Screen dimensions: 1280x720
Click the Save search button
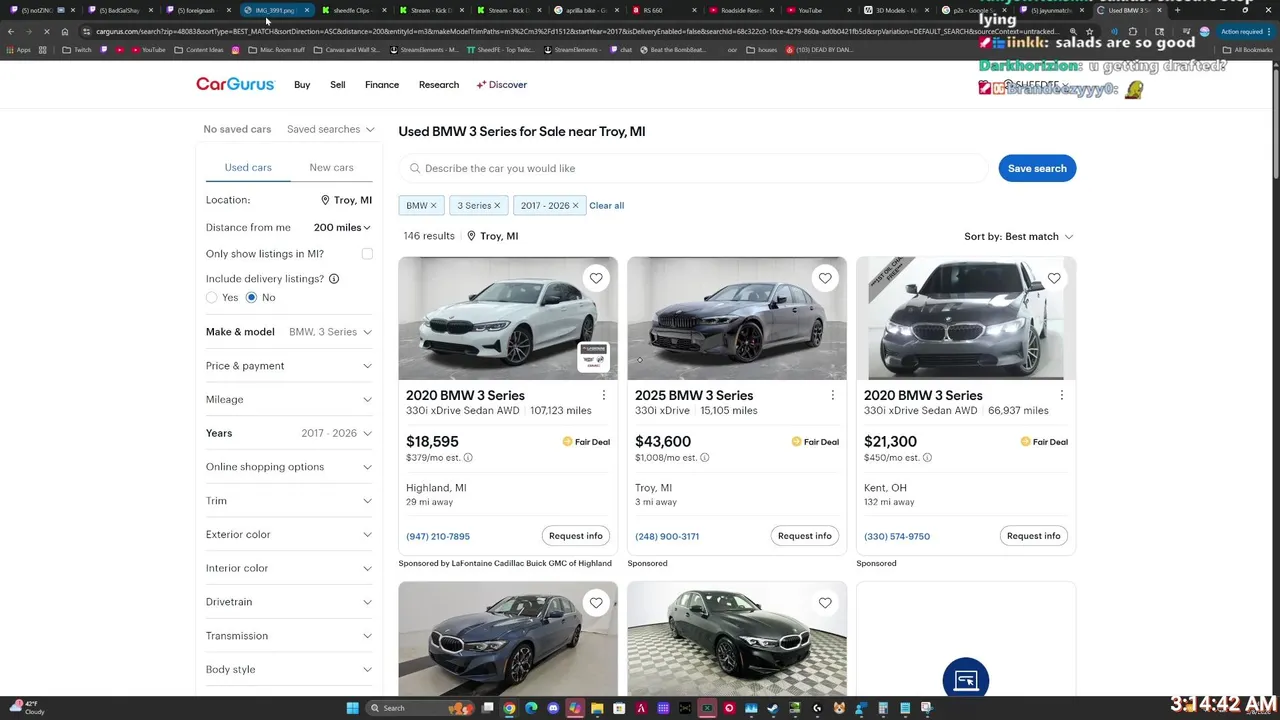coord(1037,168)
